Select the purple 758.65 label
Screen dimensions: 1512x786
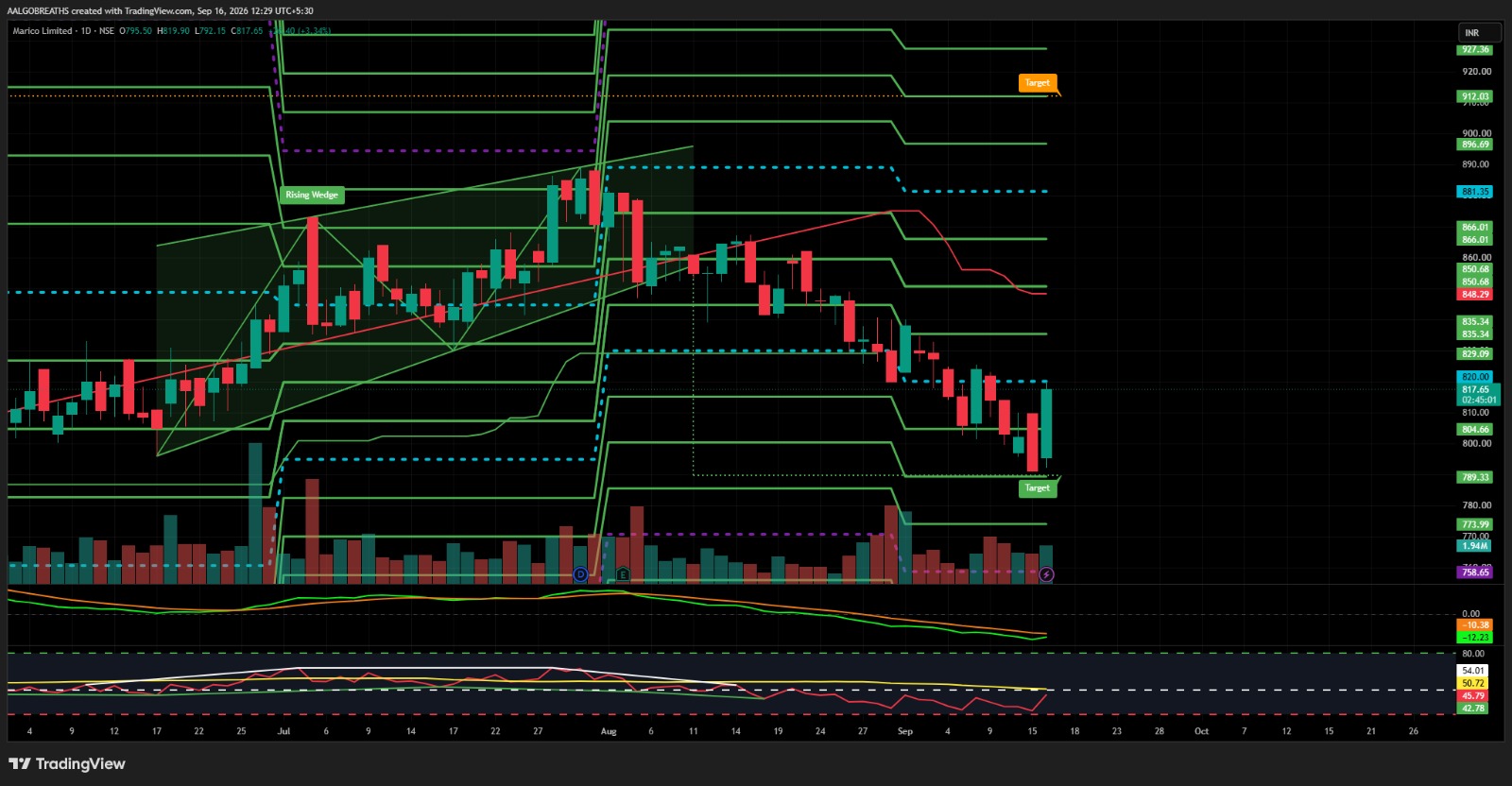(x=1475, y=572)
